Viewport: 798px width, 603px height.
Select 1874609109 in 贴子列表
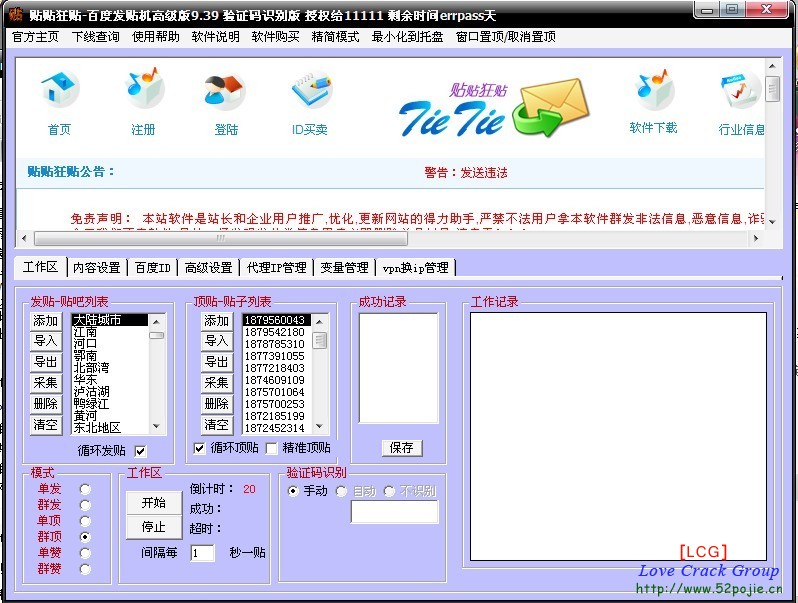275,380
